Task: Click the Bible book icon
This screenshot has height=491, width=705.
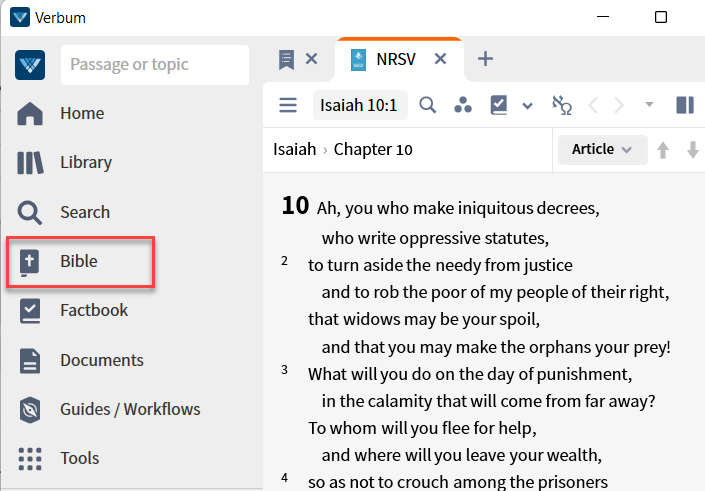Action: (30, 262)
